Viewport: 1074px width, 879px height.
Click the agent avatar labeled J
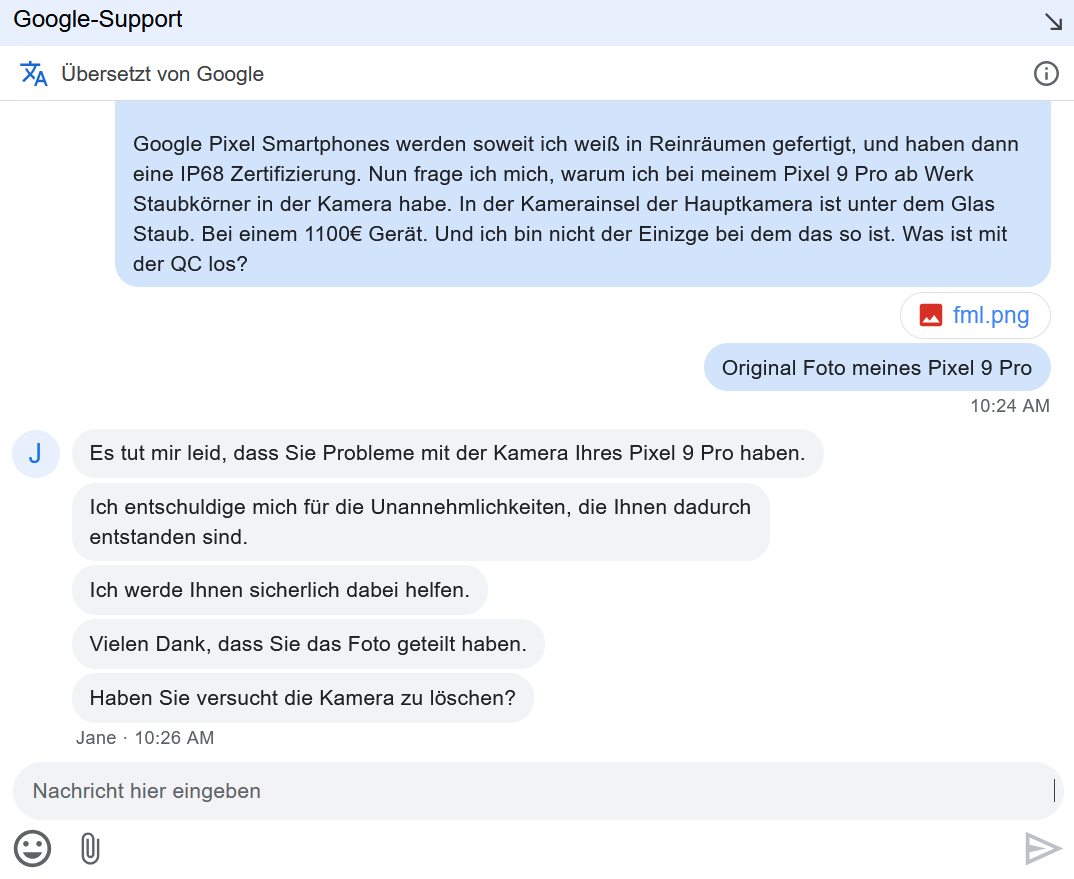(35, 454)
